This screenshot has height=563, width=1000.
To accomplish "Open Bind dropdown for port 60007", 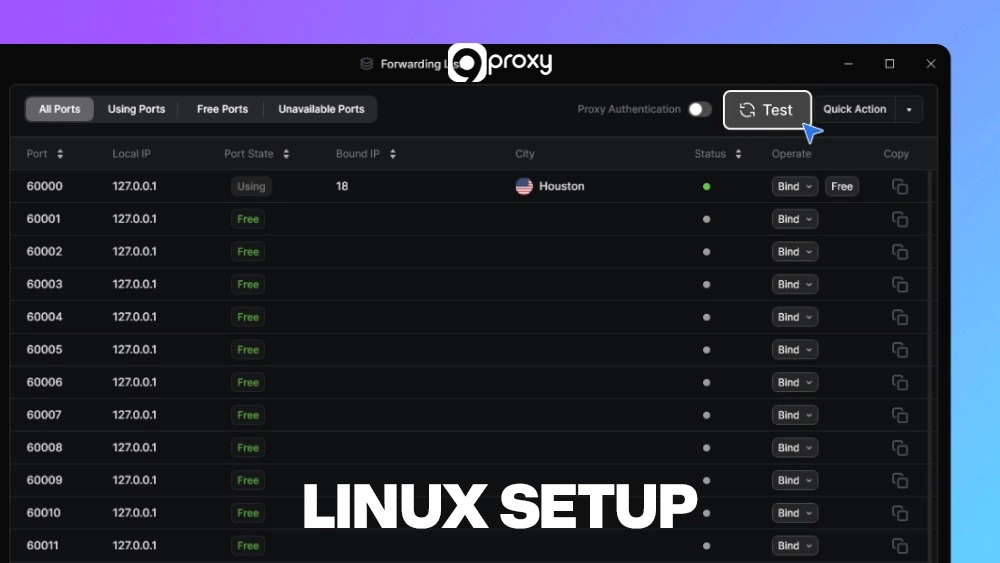I will coord(795,415).
